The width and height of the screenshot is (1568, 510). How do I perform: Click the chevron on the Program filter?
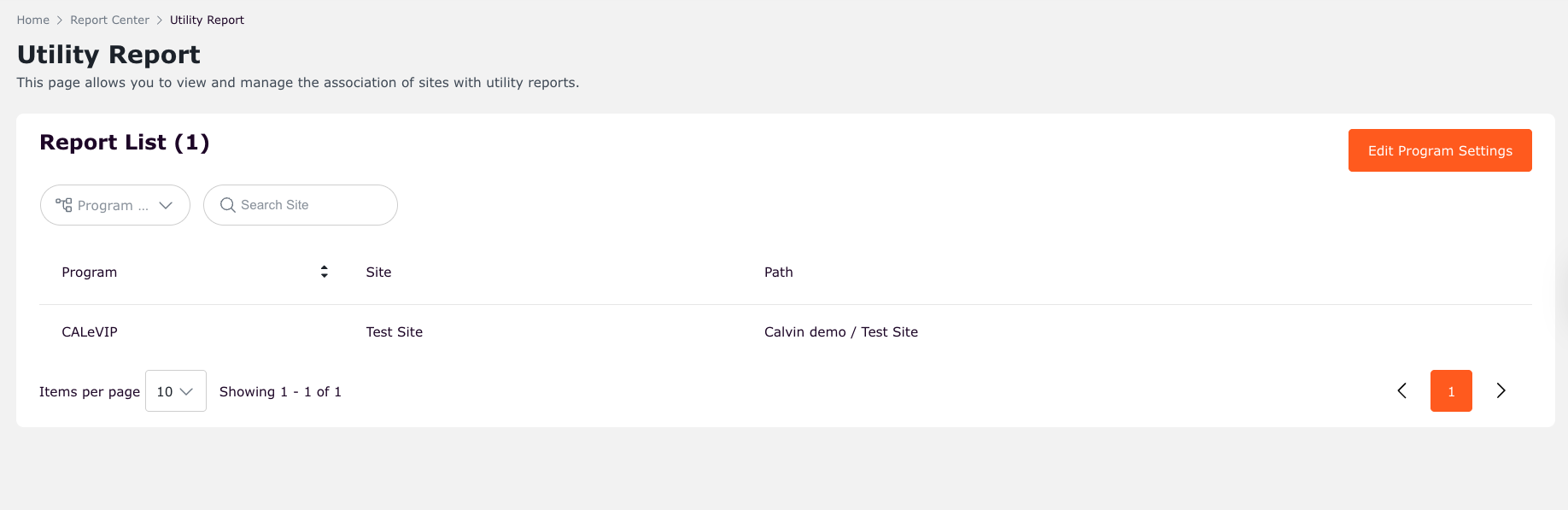pos(166,205)
